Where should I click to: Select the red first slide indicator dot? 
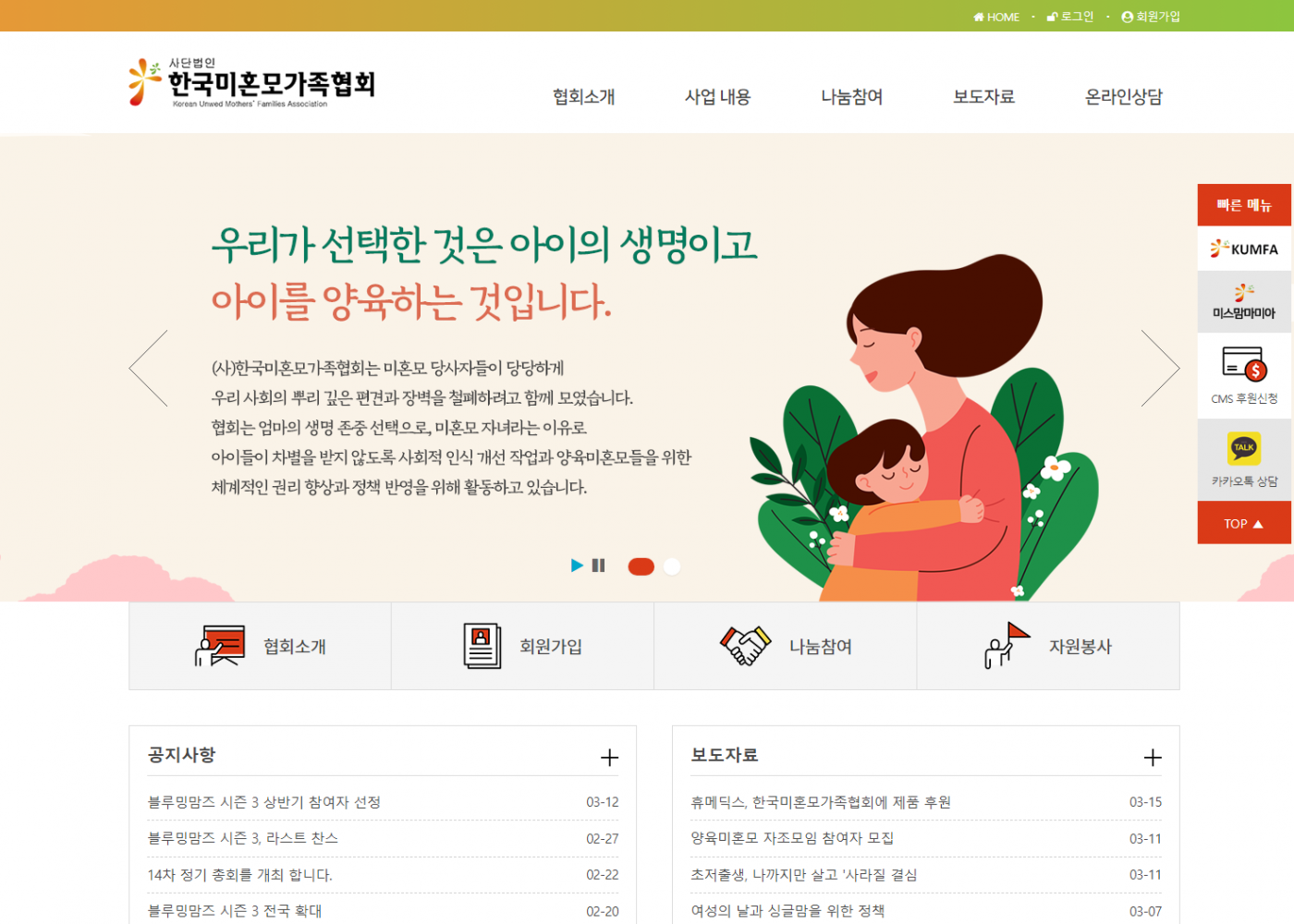[641, 566]
